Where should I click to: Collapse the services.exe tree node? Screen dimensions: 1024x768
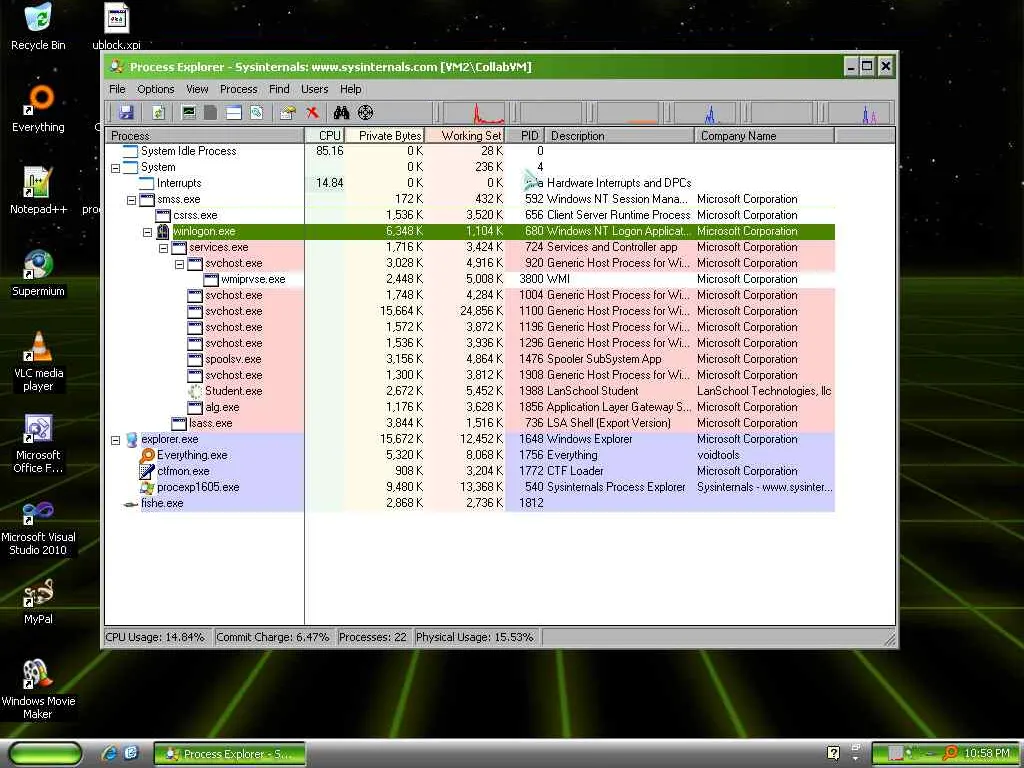click(163, 248)
